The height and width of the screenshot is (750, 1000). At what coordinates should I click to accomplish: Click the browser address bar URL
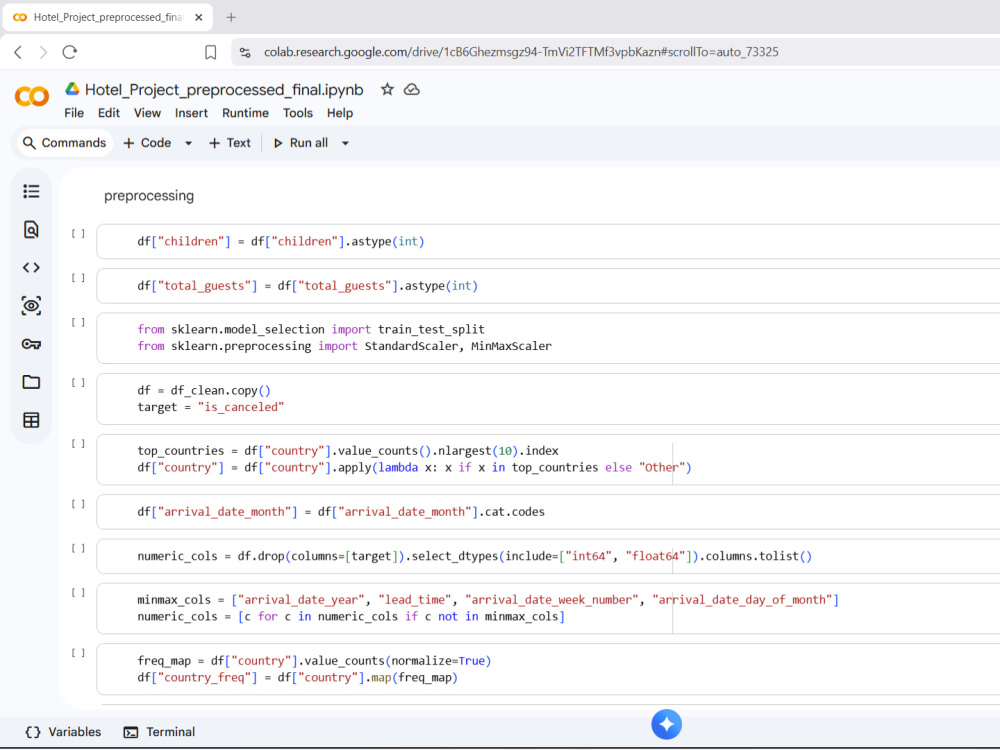(x=521, y=52)
